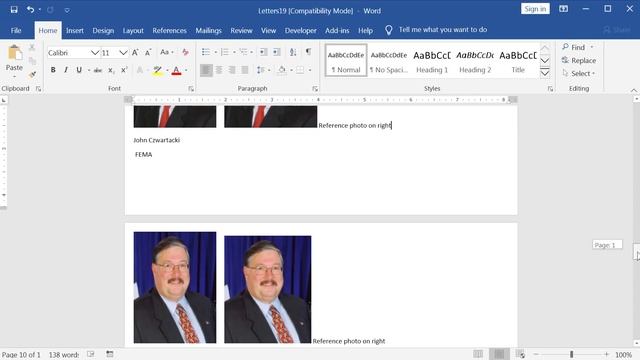Open the font size dropdown
The image size is (640, 360).
(123, 53)
